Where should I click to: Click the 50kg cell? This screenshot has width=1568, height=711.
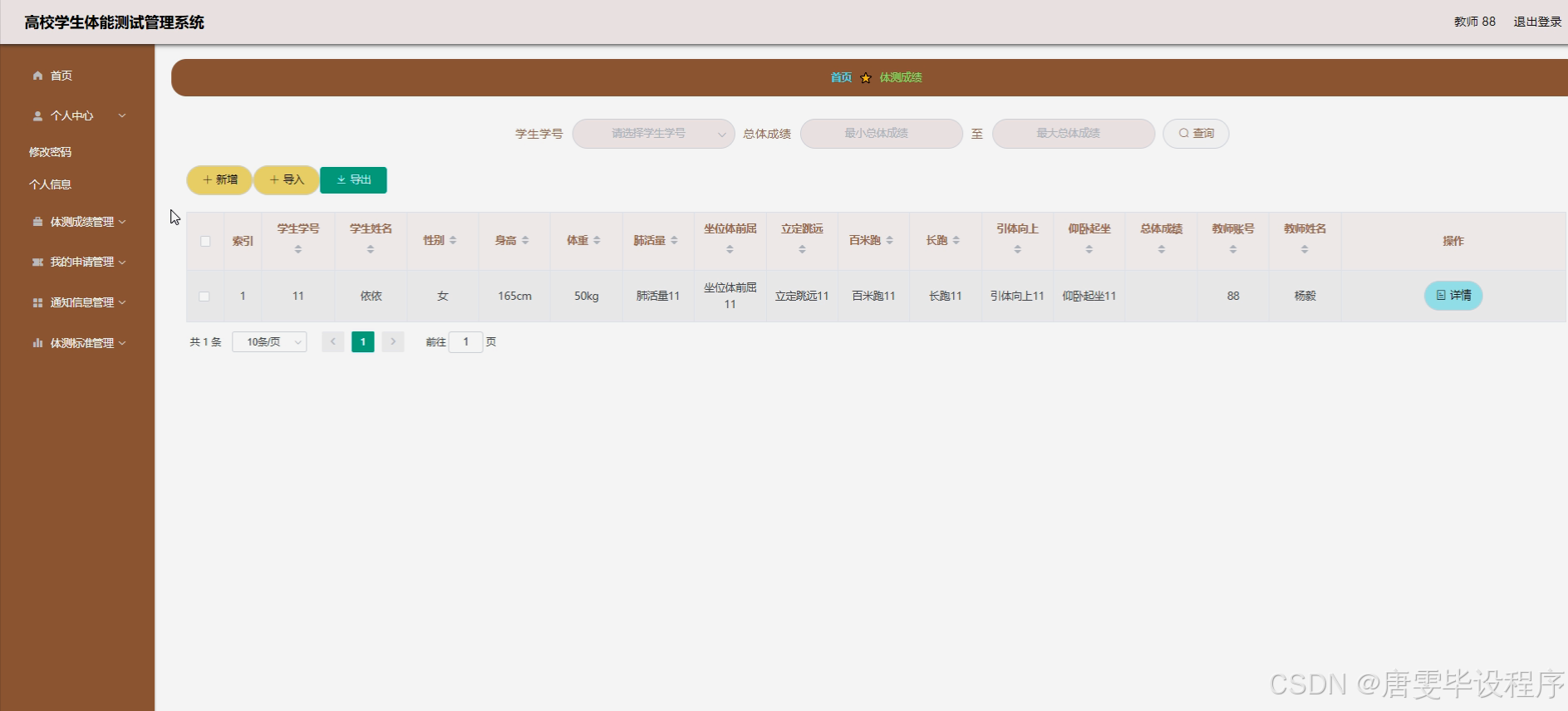[587, 296]
